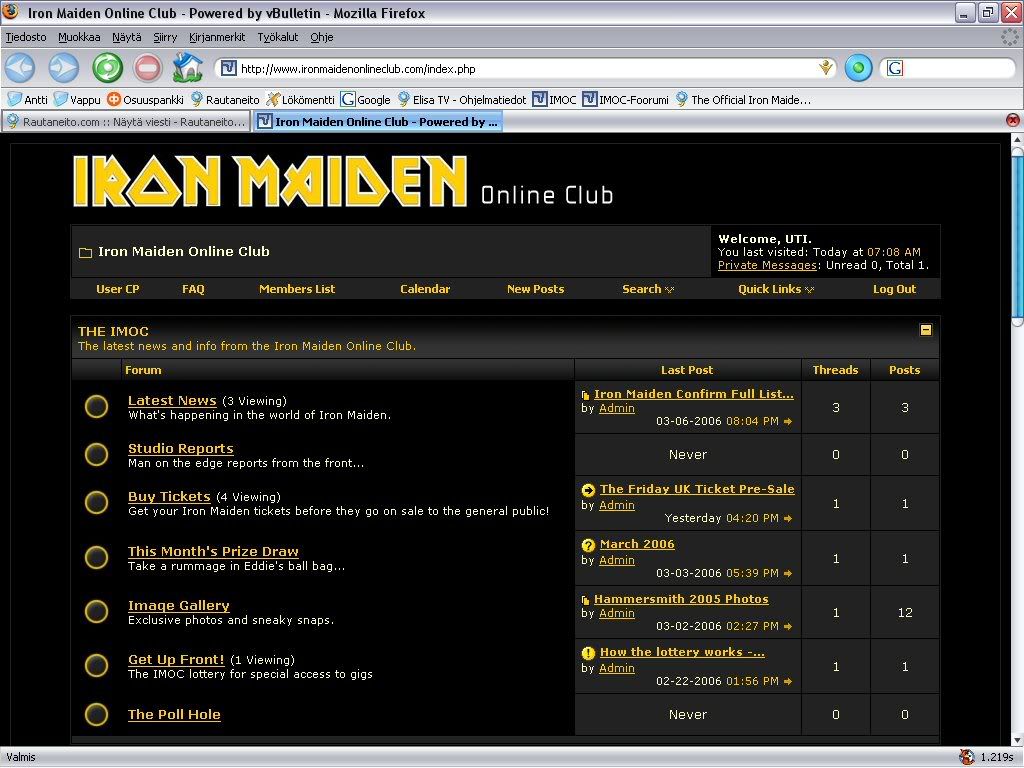This screenshot has width=1024, height=768.
Task: Close the current tab with the red X
Action: coord(1012,120)
